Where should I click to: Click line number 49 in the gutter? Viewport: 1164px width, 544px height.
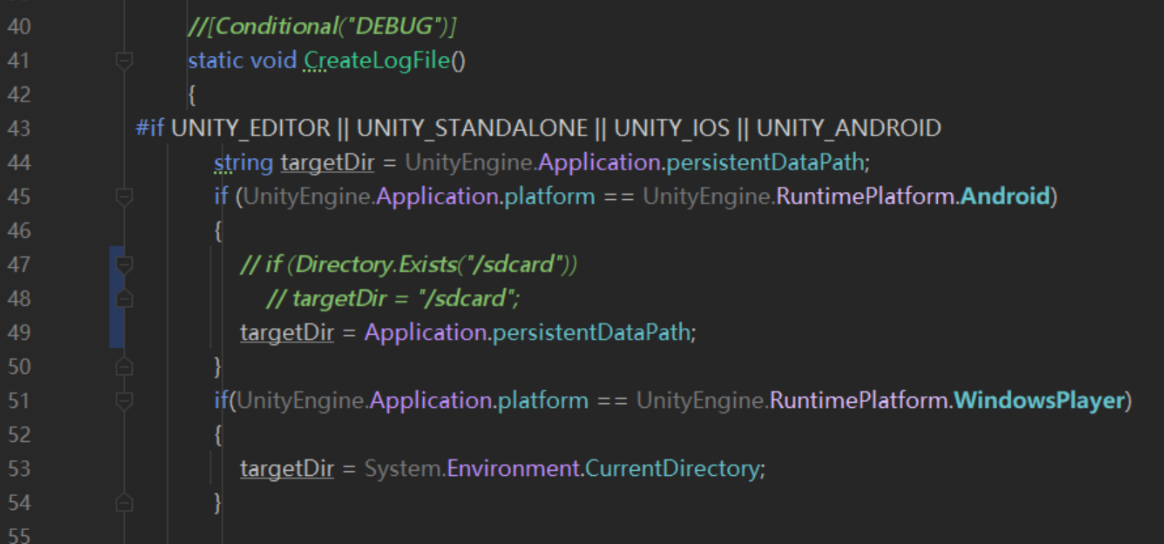pos(19,333)
